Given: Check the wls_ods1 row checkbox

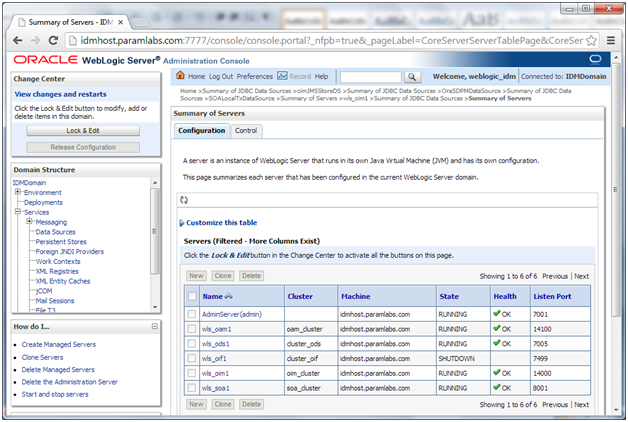Looking at the screenshot, I should pyautogui.click(x=192, y=344).
